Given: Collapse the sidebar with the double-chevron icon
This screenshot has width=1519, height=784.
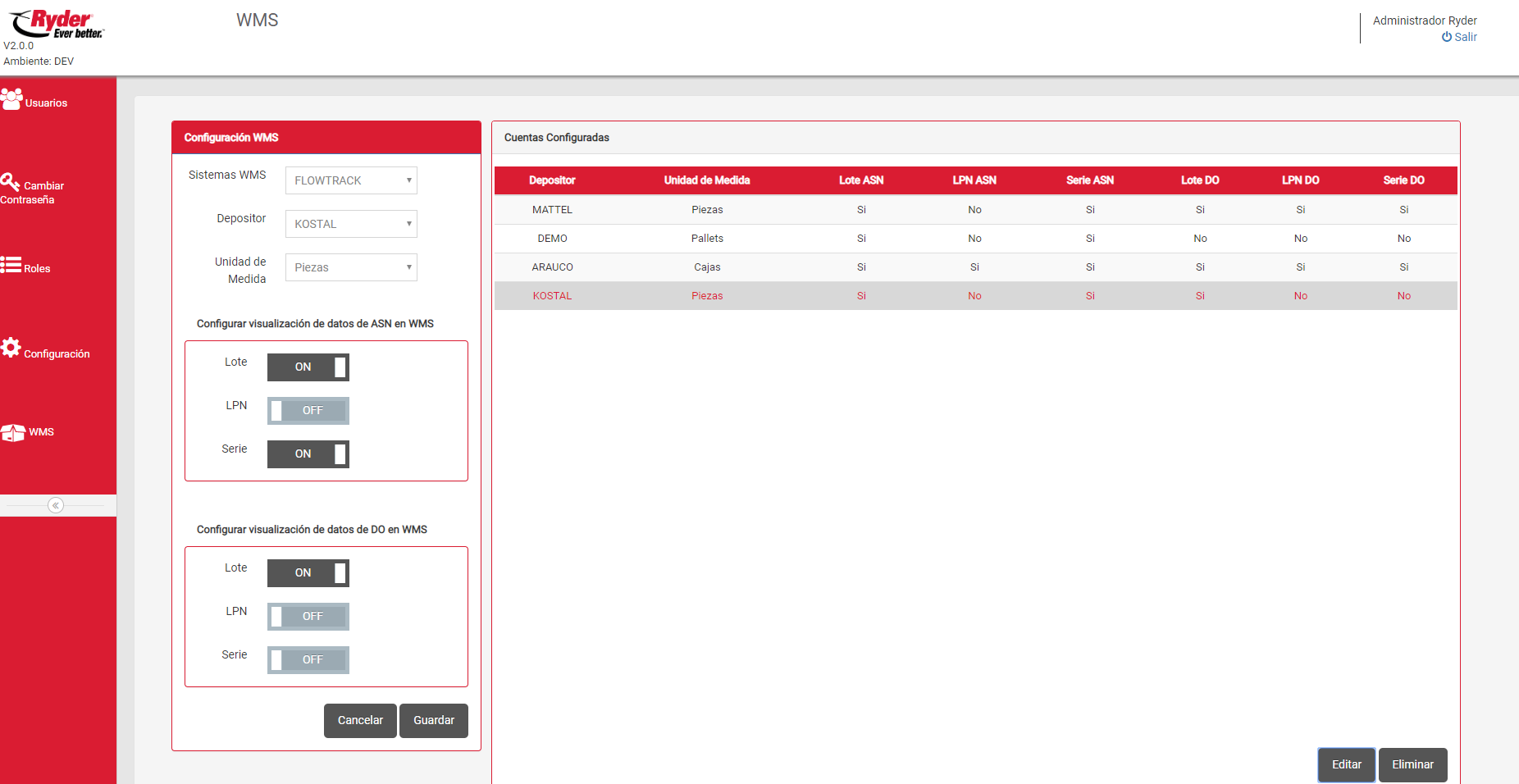Looking at the screenshot, I should [x=56, y=505].
